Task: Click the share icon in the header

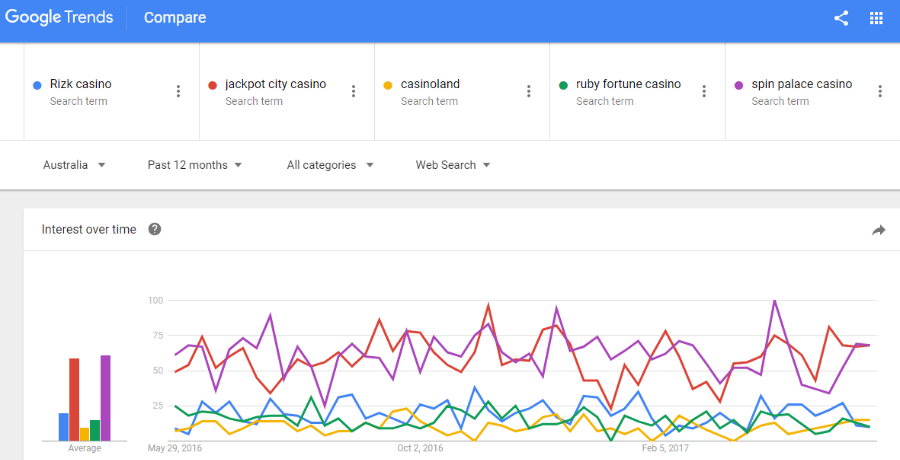Action: click(x=841, y=18)
